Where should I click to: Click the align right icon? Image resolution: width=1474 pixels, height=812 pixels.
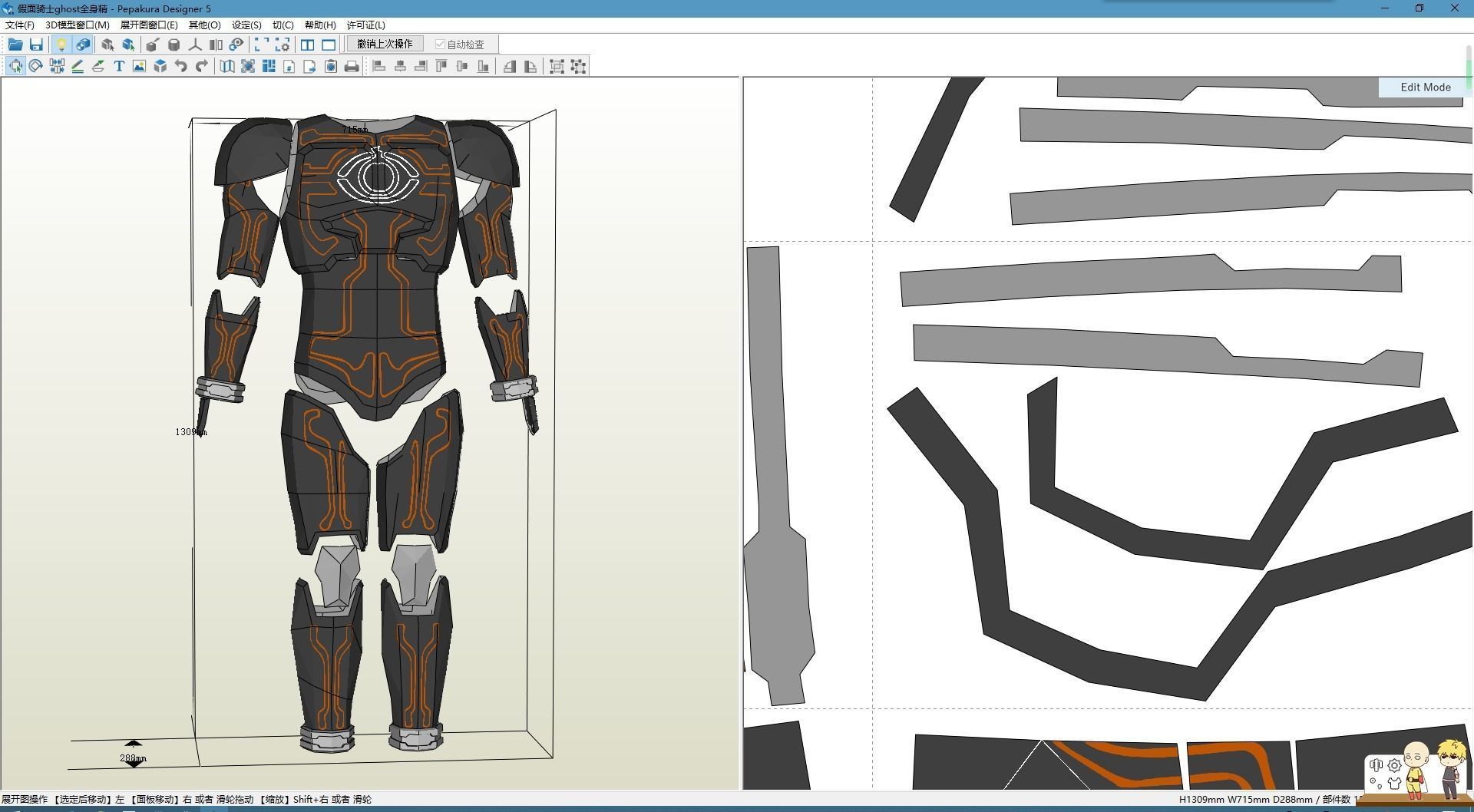[x=421, y=66]
